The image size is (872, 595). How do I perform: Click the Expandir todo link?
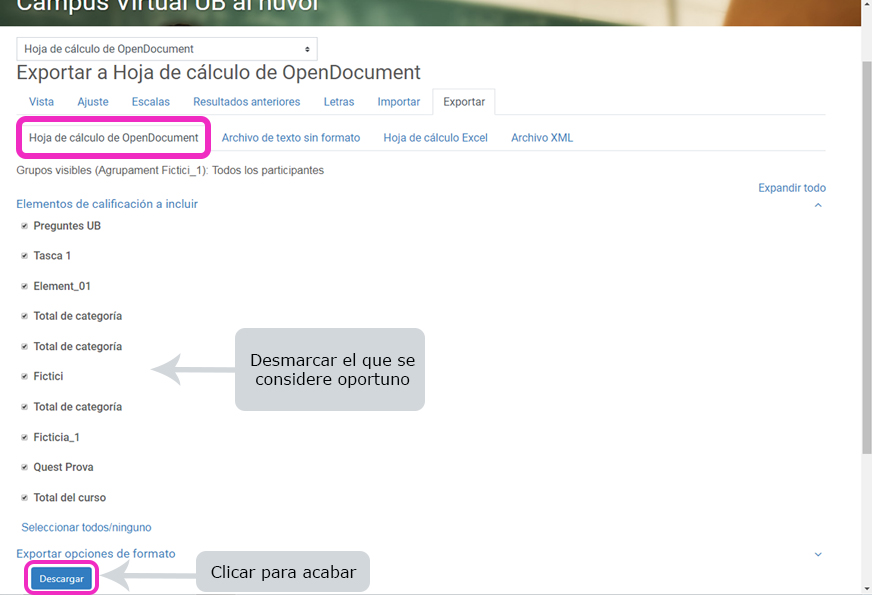point(791,188)
